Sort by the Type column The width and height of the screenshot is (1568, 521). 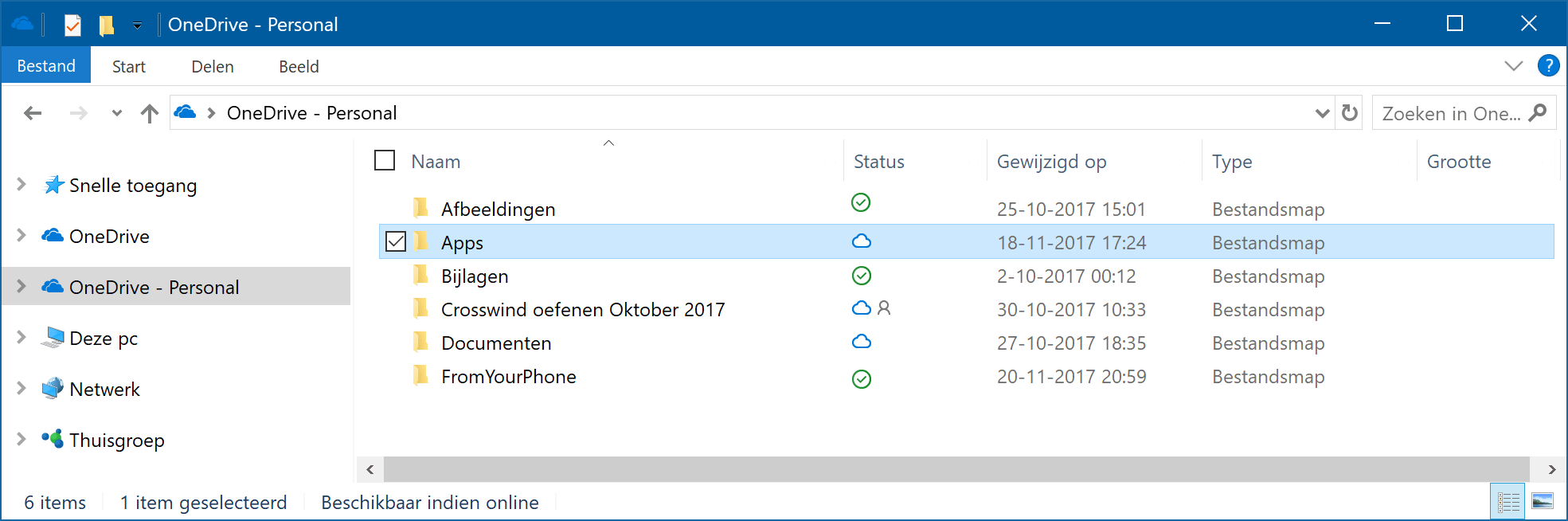1232,162
